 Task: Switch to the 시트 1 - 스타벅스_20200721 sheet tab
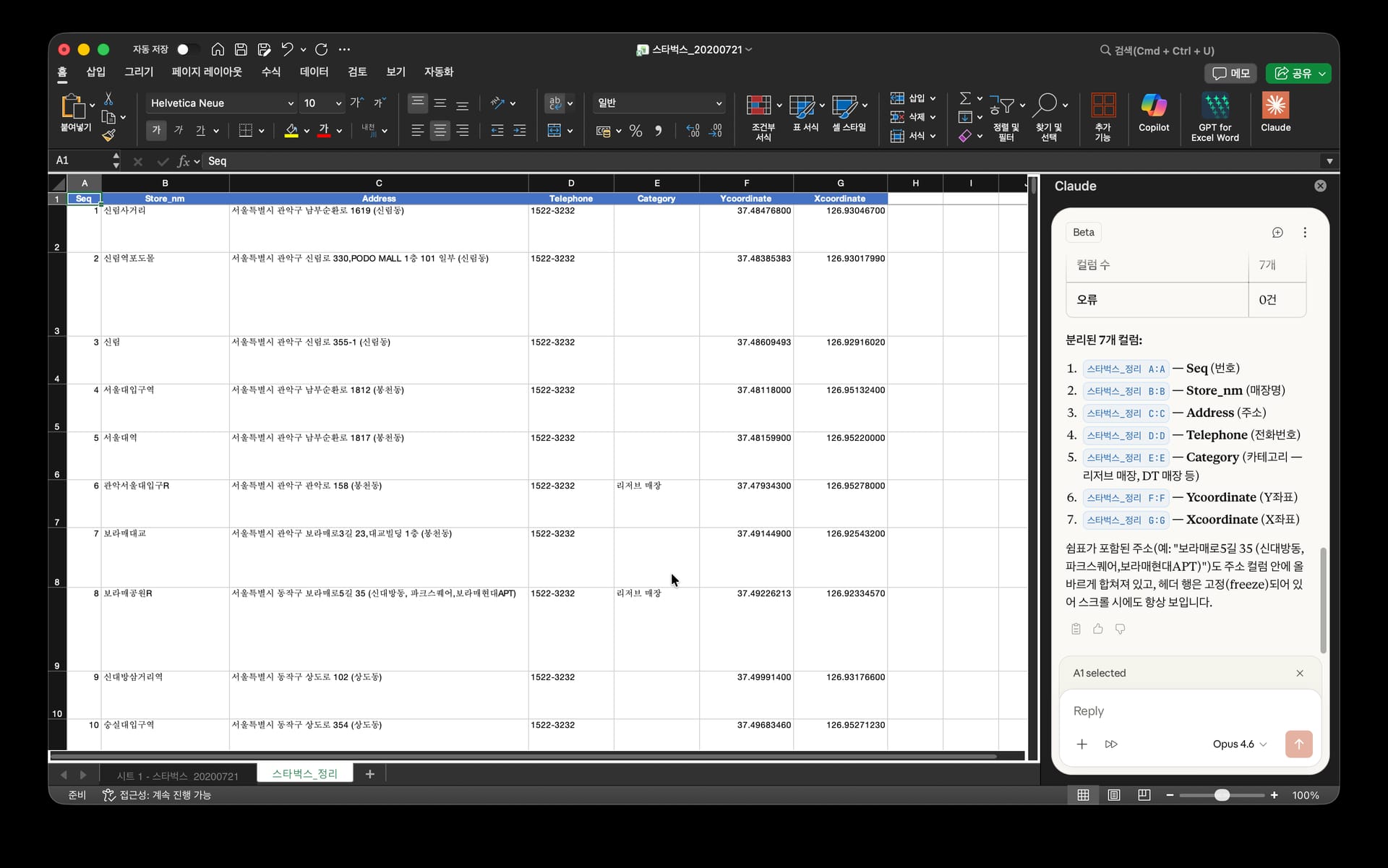point(177,775)
